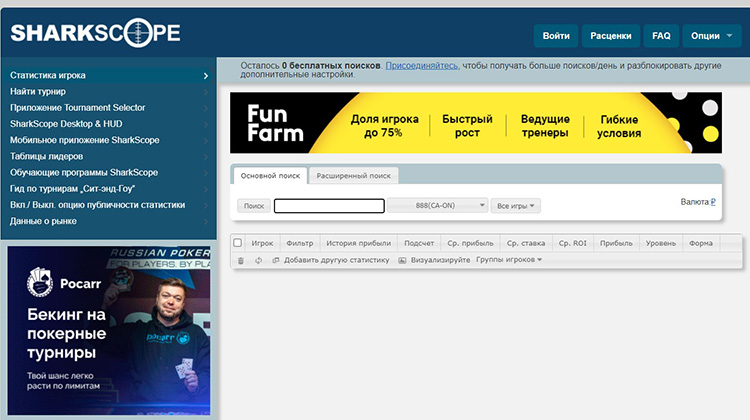Expand the Группы игроков dropdown

pyautogui.click(x=509, y=260)
